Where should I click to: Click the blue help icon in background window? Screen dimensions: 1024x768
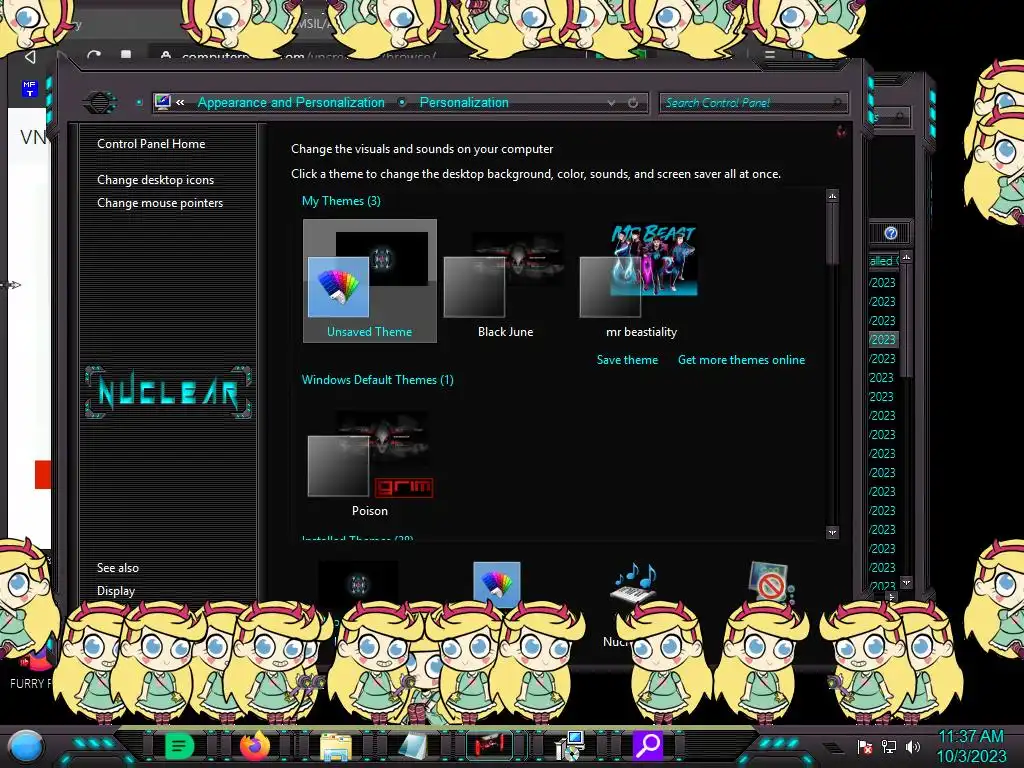(891, 233)
